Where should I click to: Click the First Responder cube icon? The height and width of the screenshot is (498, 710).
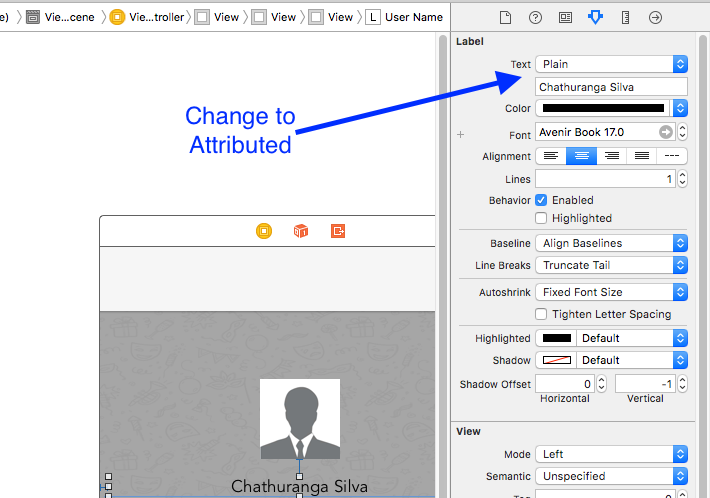tap(301, 231)
